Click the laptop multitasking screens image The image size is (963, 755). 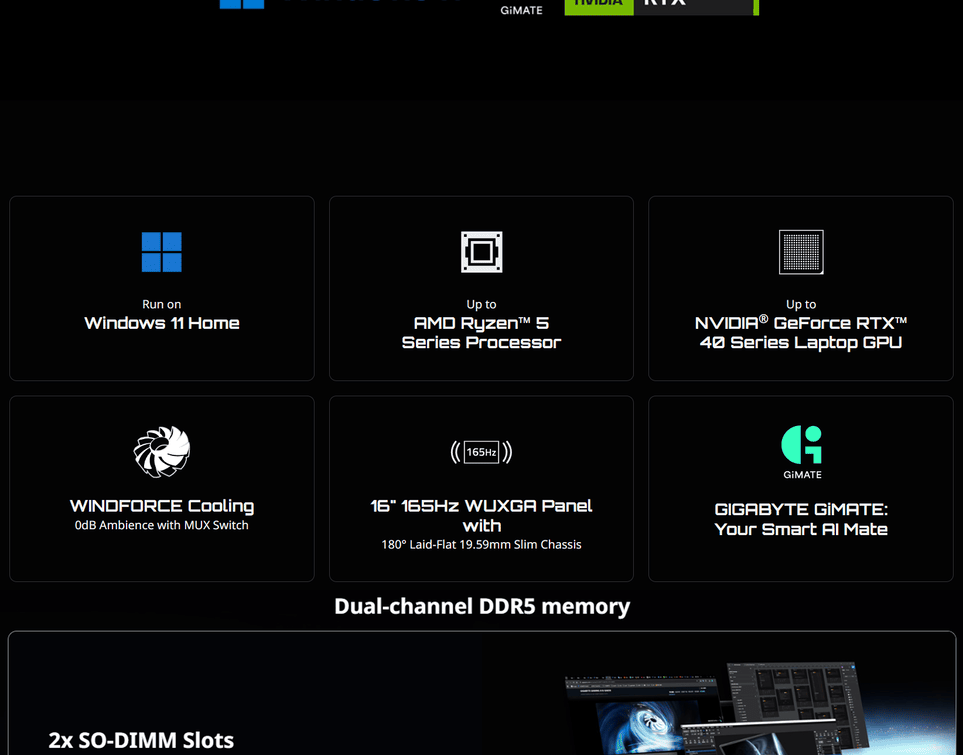point(719,708)
